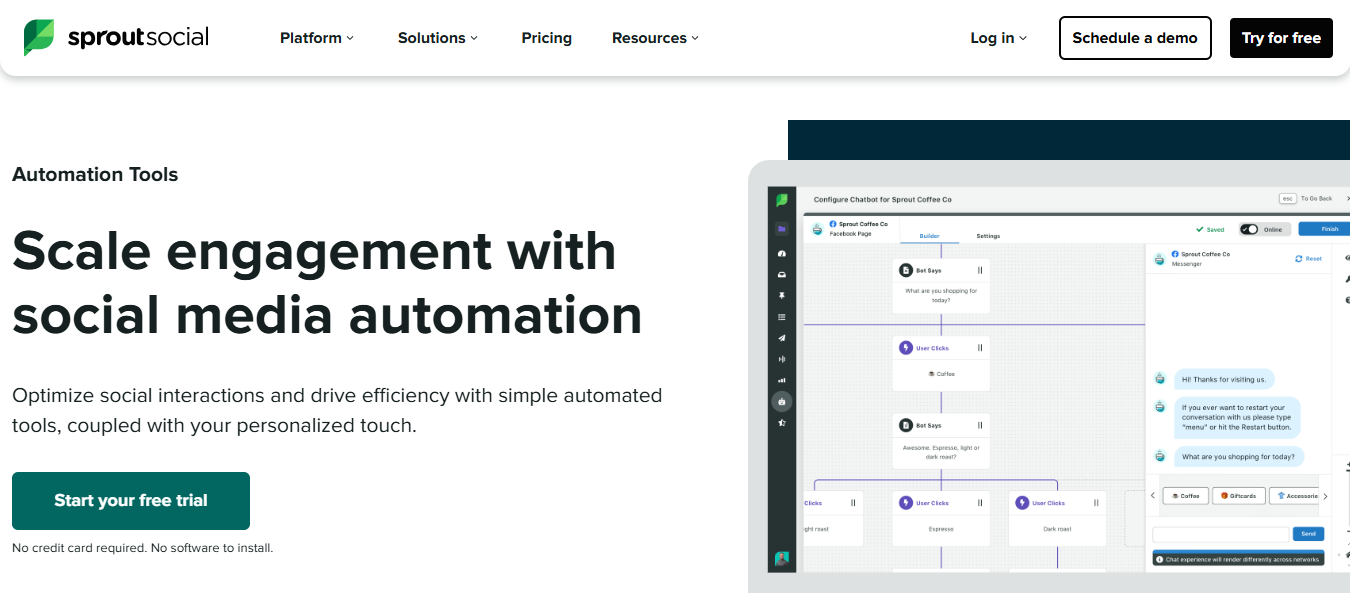Viewport: 1350px width, 593px height.
Task: Select the Giftcards quick reply button
Action: coord(1239,496)
